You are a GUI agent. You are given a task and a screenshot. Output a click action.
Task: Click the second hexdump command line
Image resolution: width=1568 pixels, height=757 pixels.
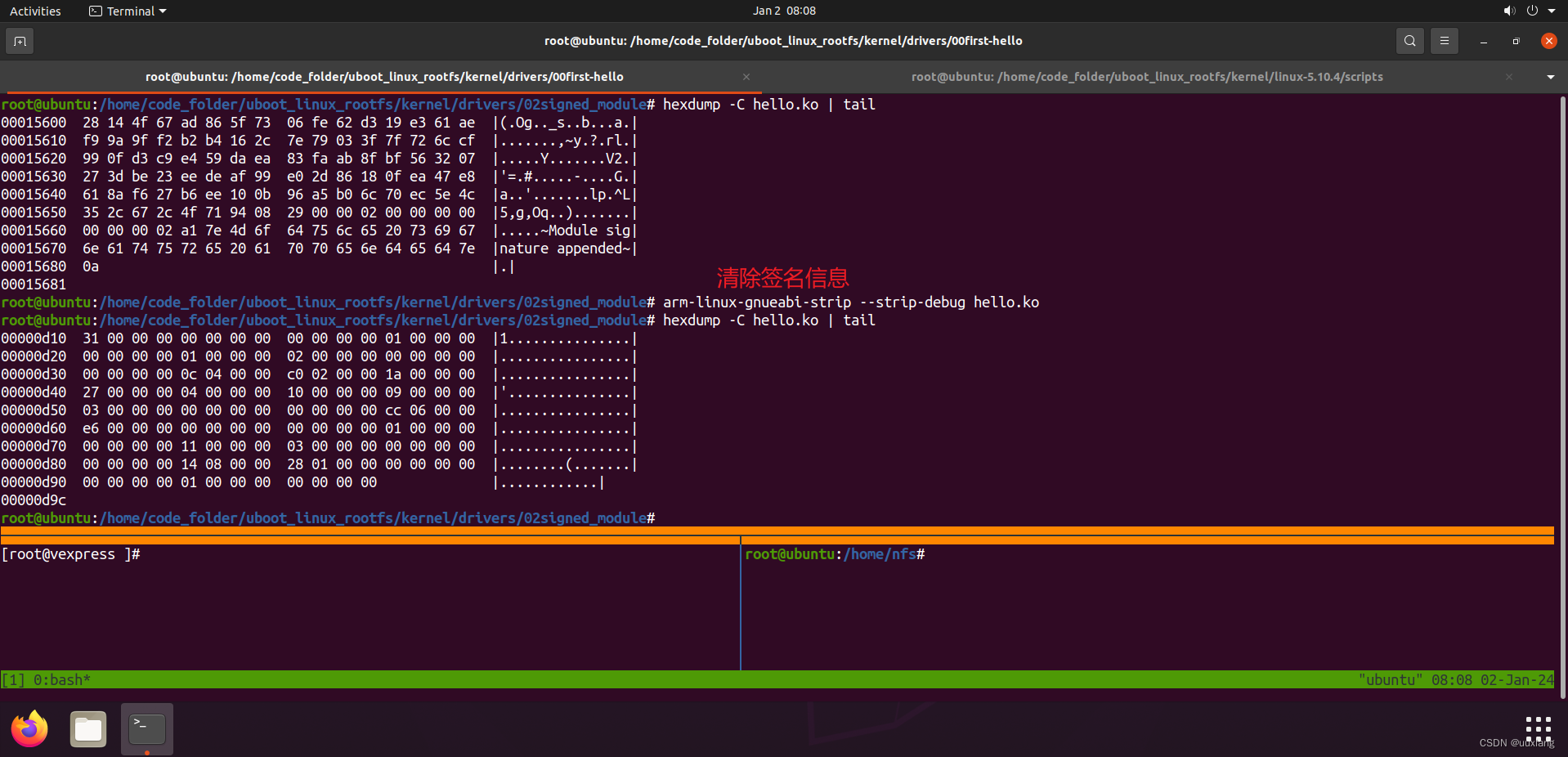pos(438,320)
